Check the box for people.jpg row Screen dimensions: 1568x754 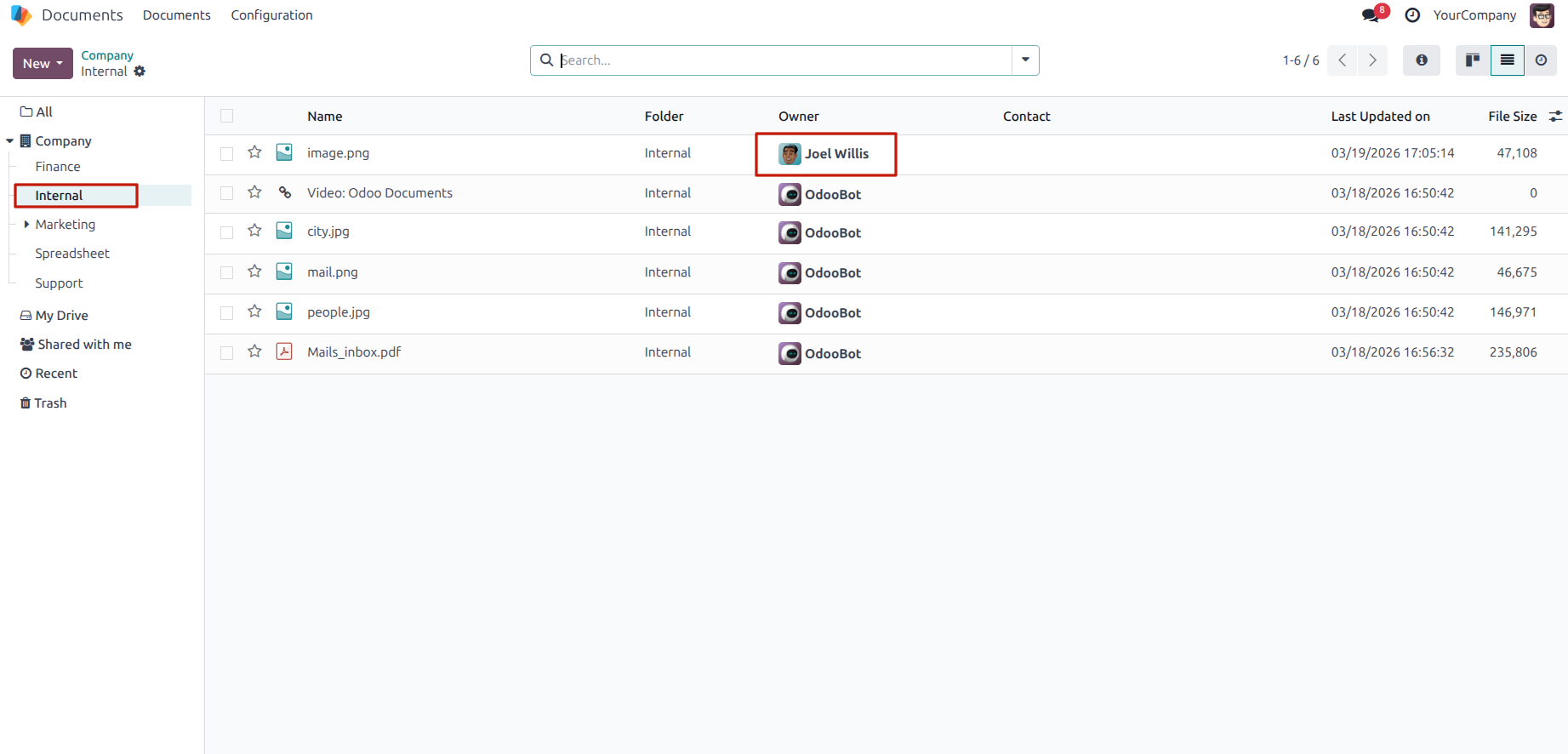pos(226,313)
